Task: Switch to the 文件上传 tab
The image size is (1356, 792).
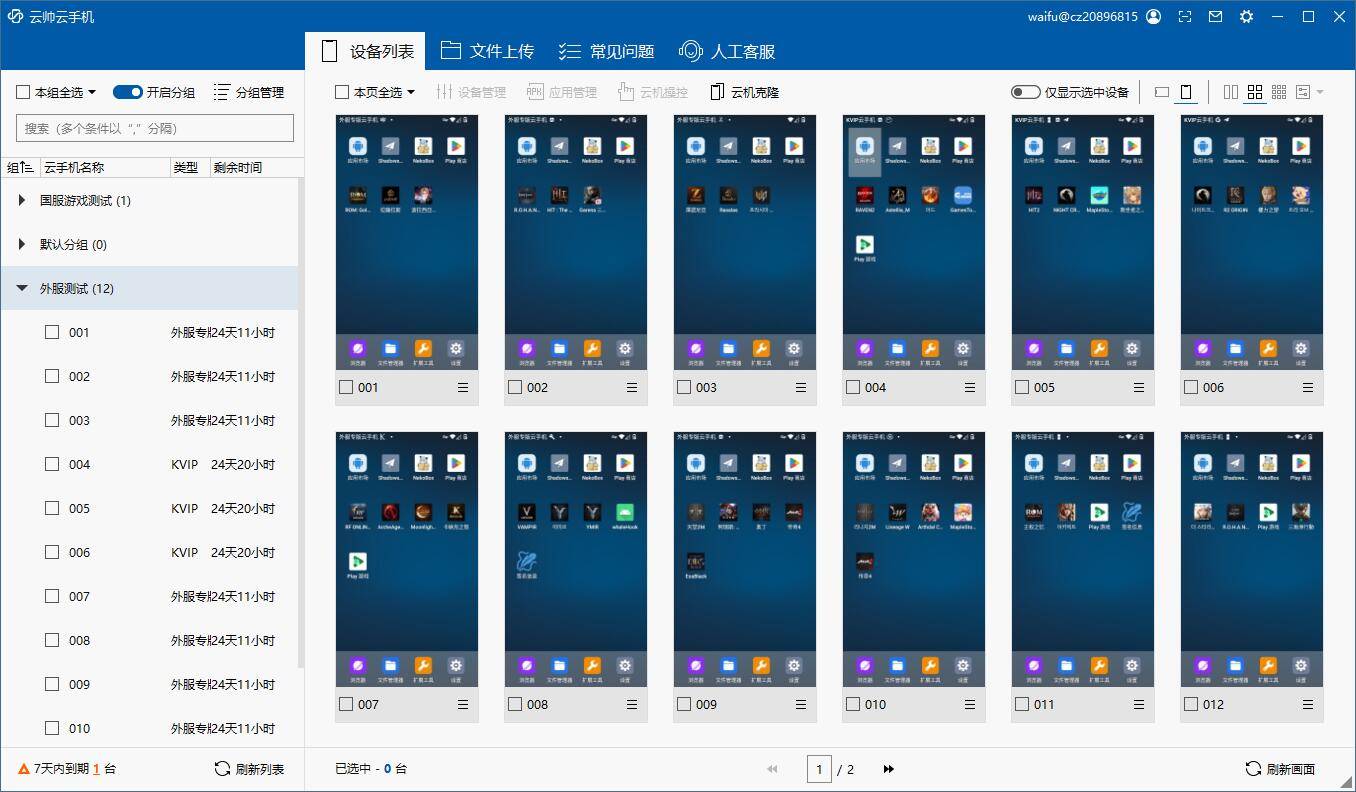Action: (x=487, y=51)
